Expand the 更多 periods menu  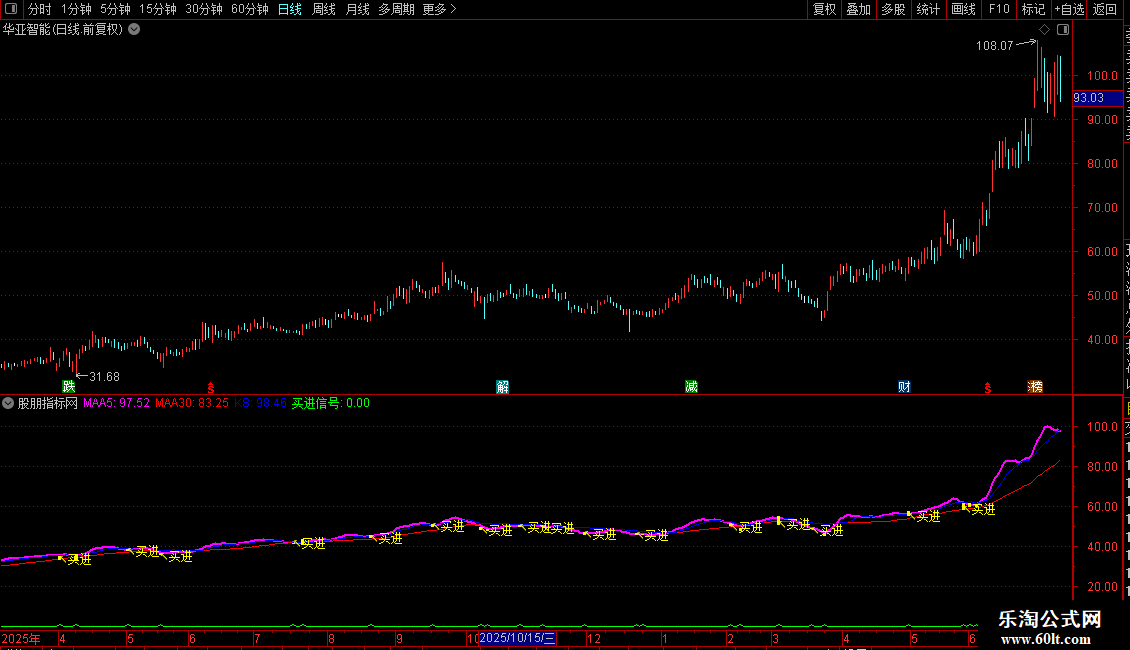pyautogui.click(x=440, y=9)
